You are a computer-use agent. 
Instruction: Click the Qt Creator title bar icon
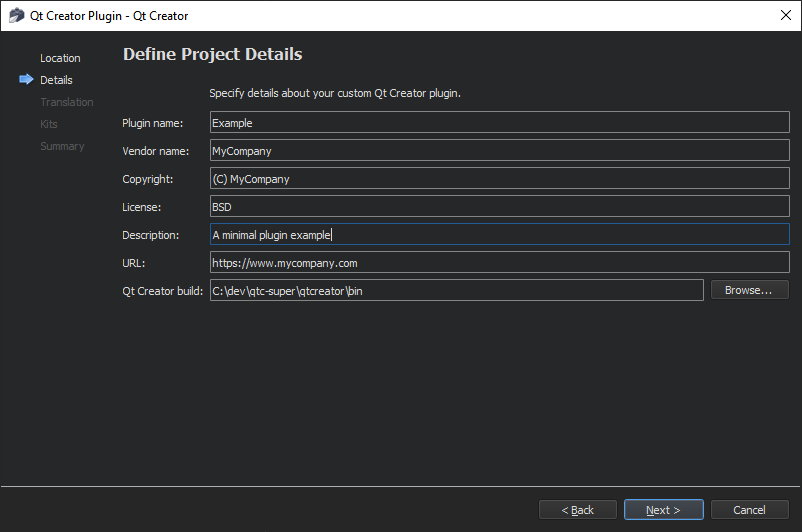pos(17,16)
